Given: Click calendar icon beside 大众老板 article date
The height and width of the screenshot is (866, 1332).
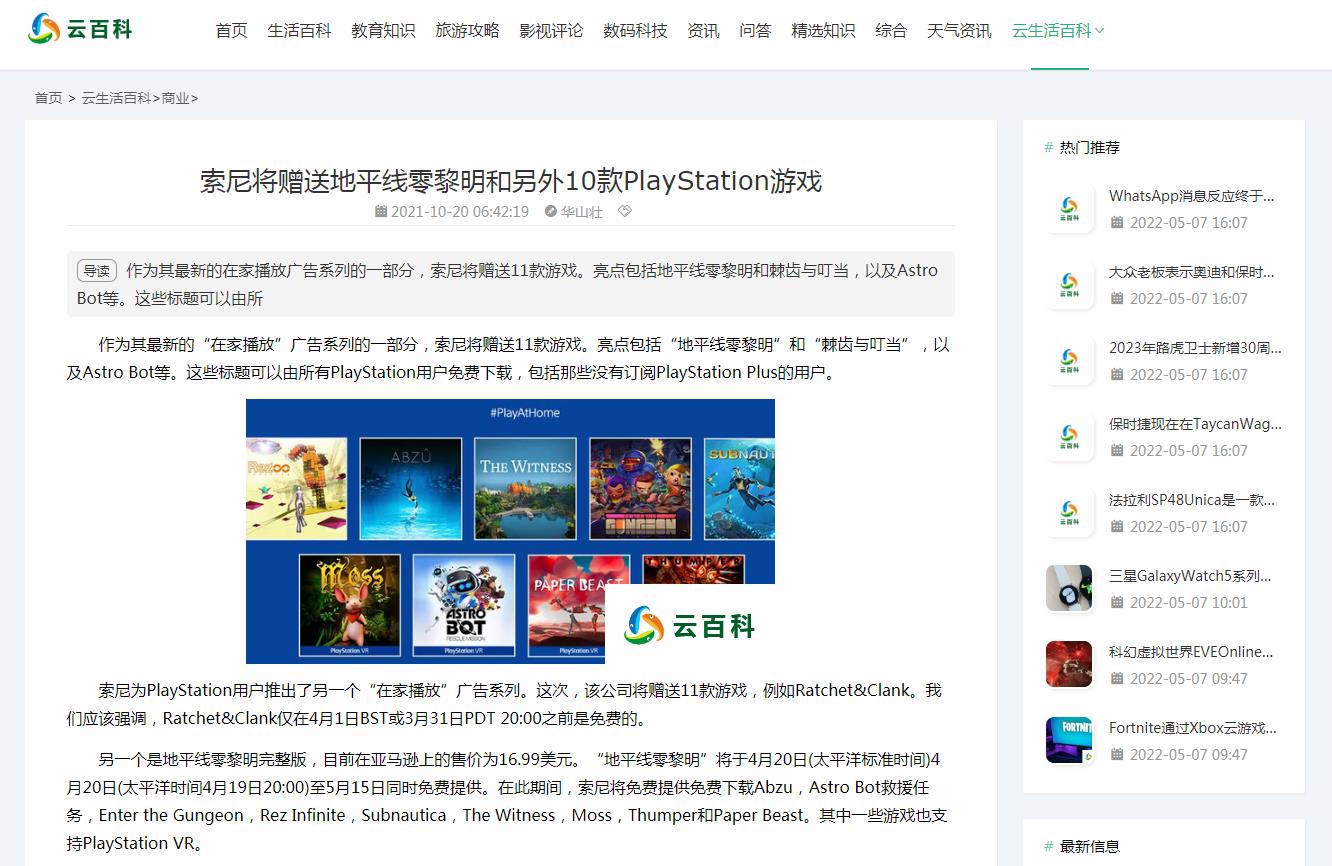Looking at the screenshot, I should click(x=1117, y=298).
